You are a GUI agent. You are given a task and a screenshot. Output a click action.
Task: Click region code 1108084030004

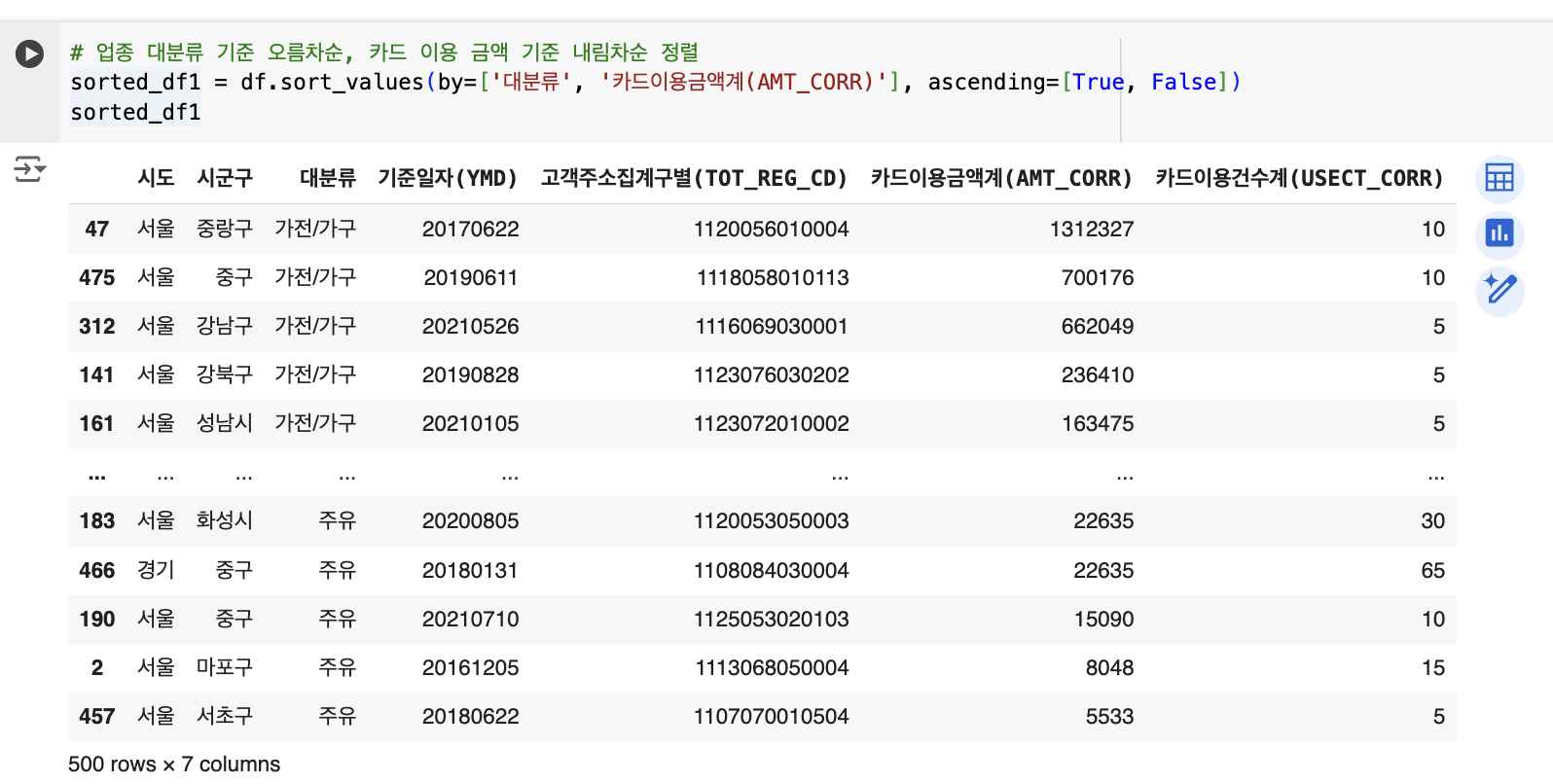point(771,571)
